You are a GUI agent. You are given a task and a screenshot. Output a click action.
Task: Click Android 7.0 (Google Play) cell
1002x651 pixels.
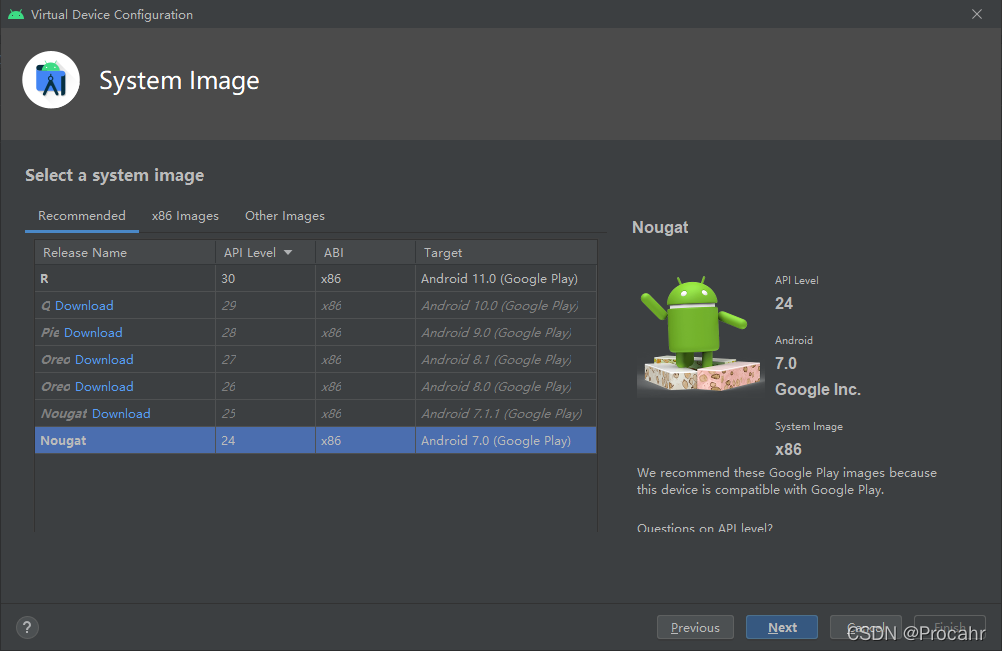point(507,440)
